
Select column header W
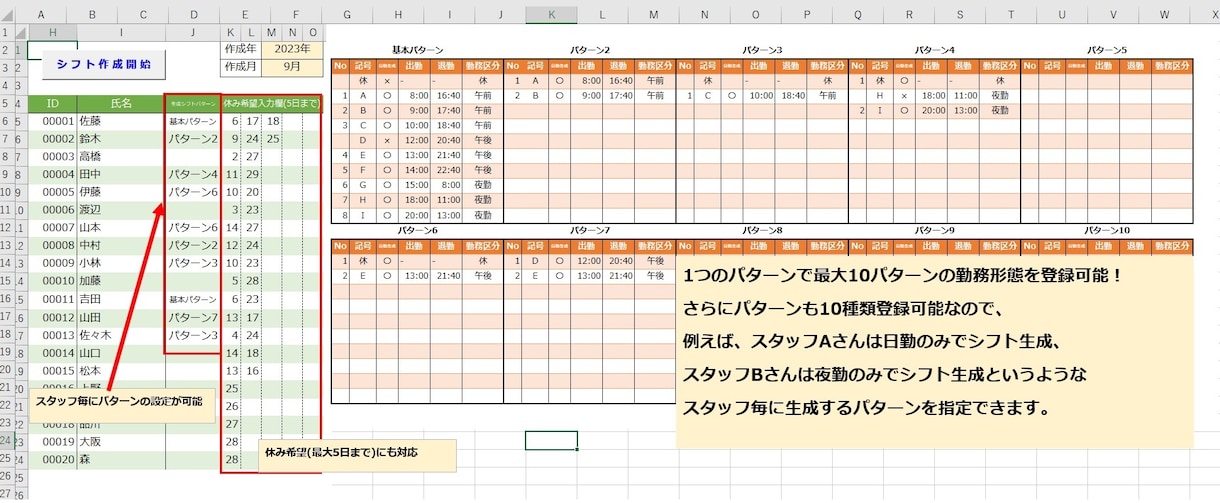[1165, 15]
